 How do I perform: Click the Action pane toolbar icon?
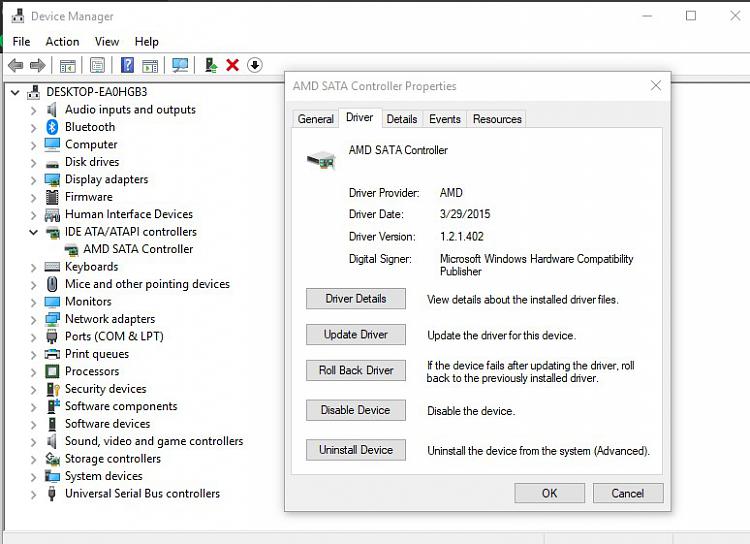[150, 66]
